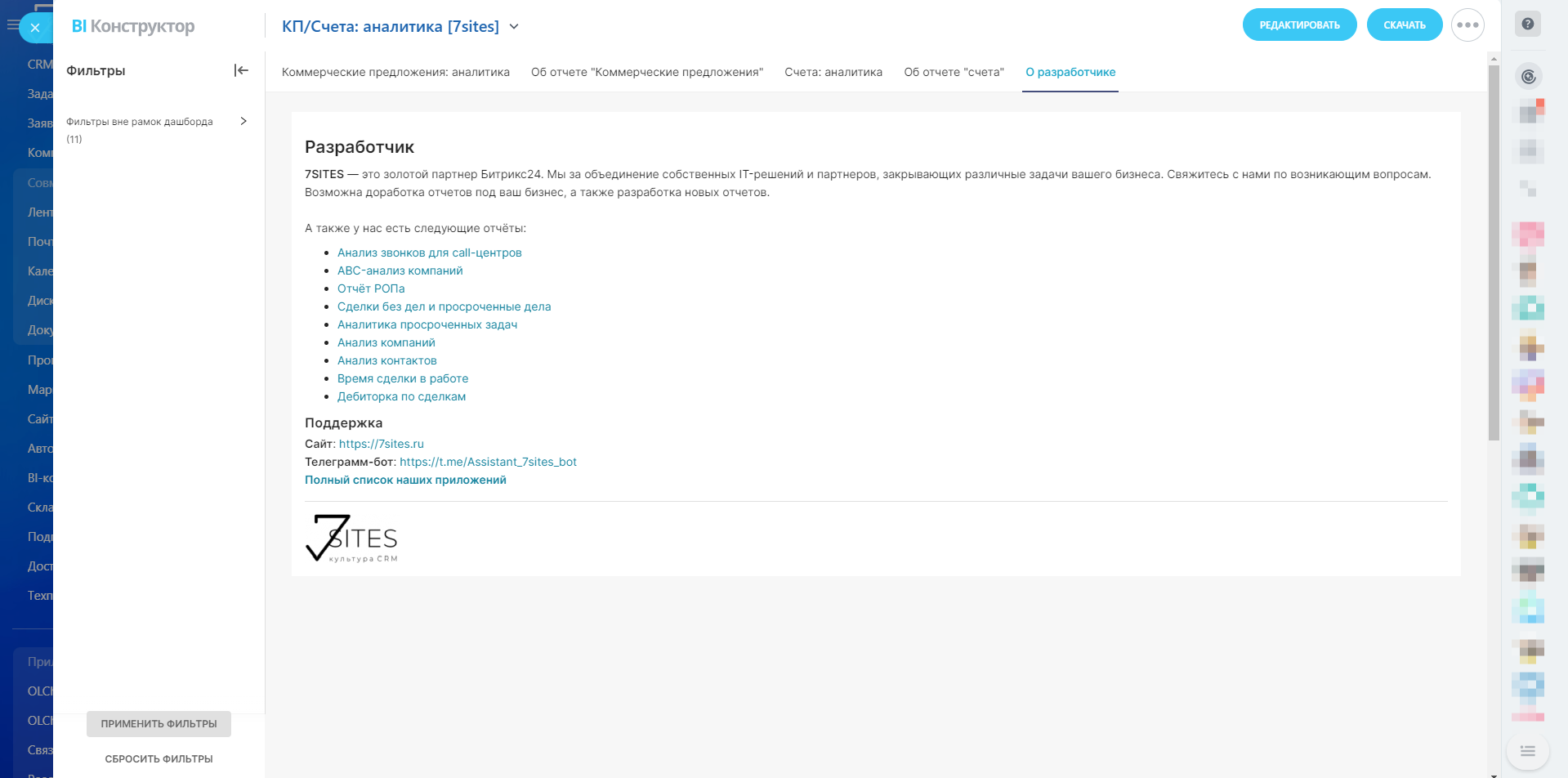The height and width of the screenshot is (778, 1568).
Task: Open the hamburger main menu
Action: (11, 25)
